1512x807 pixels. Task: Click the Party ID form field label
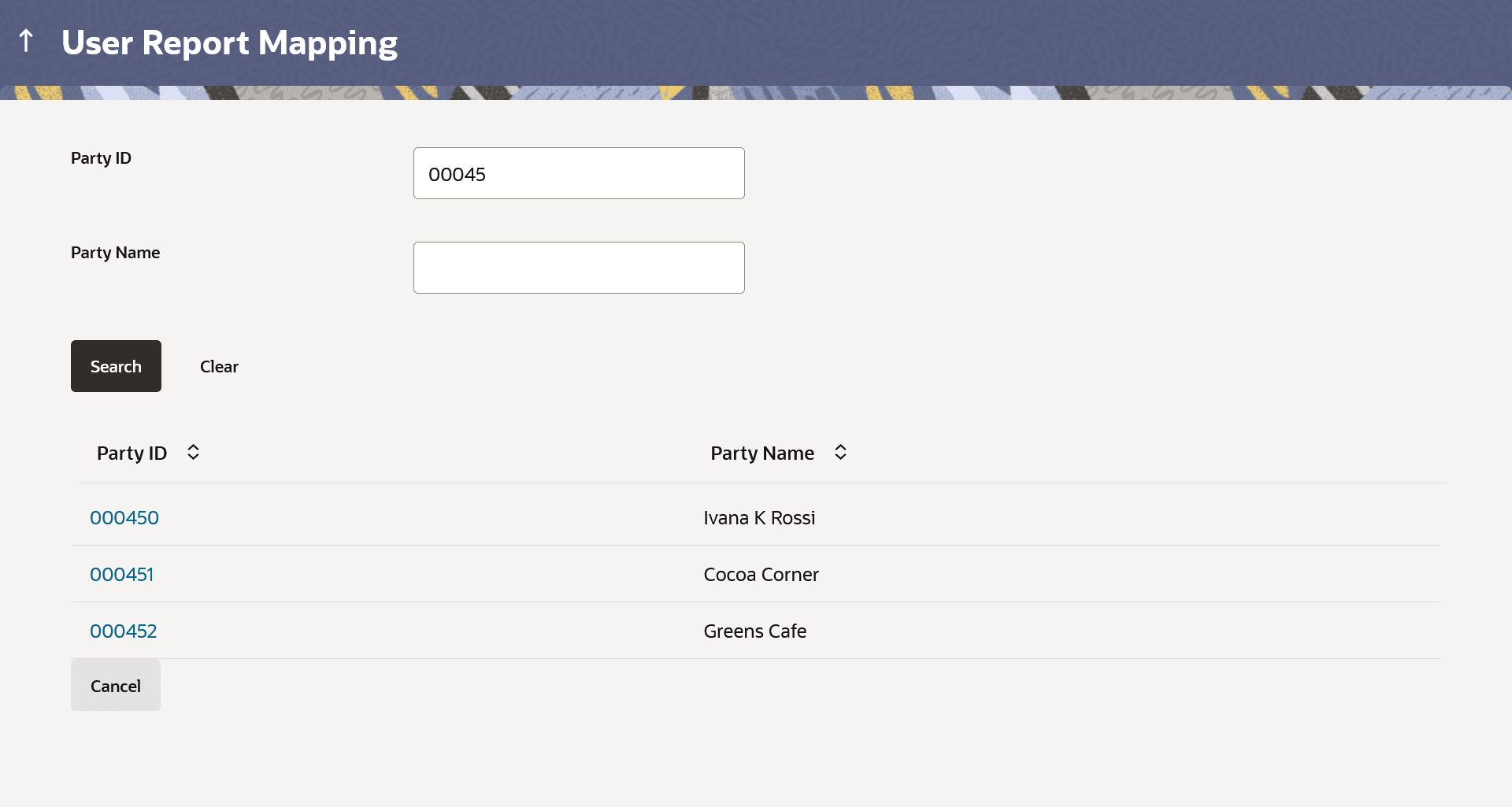(101, 158)
